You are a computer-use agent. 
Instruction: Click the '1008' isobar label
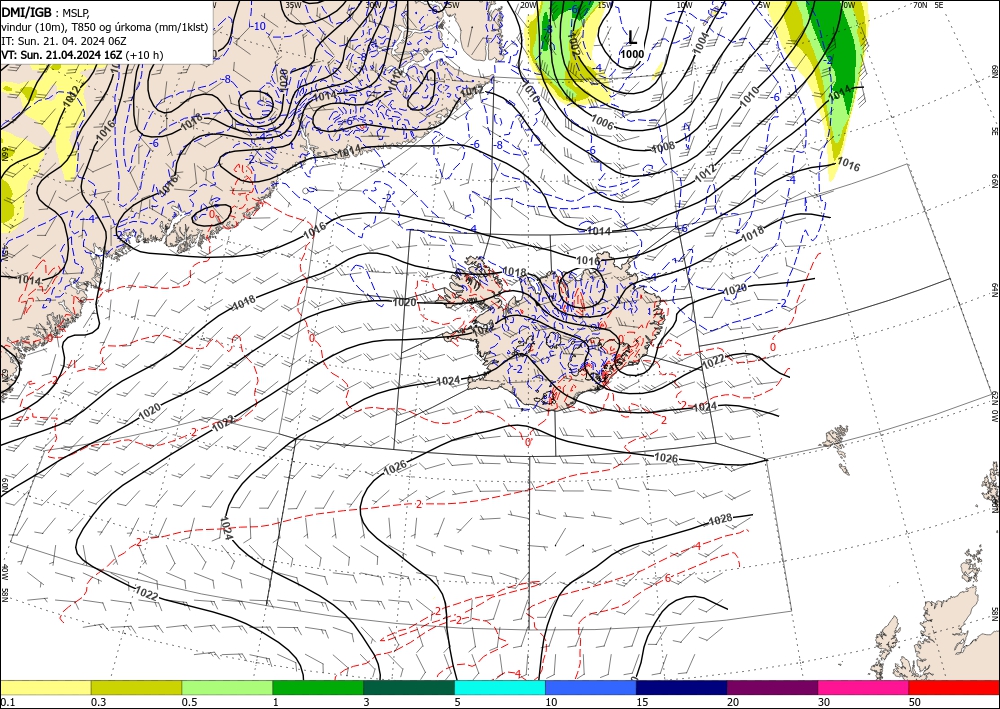[663, 148]
